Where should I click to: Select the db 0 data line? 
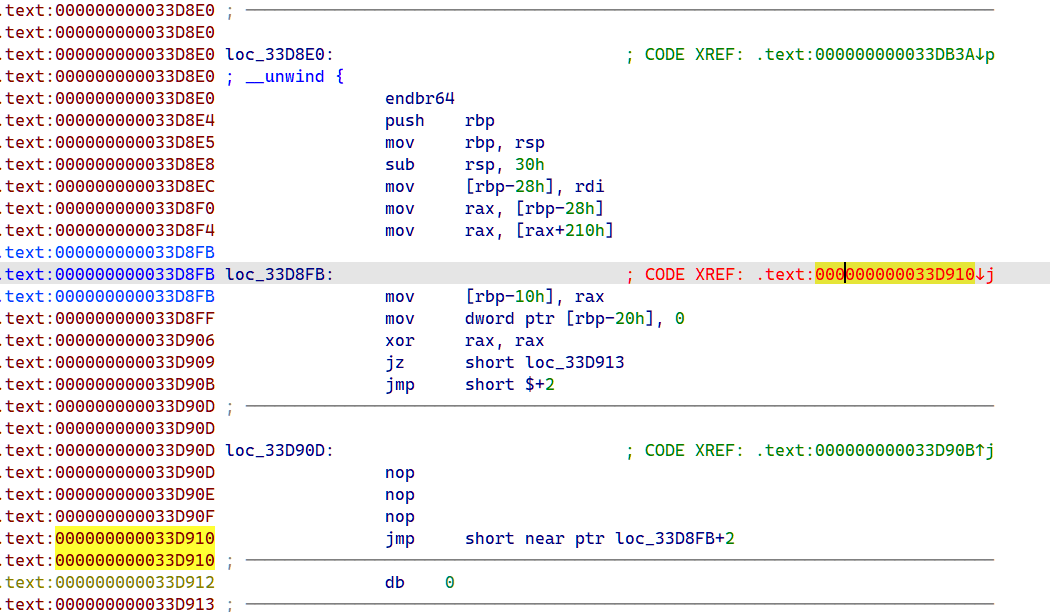point(420,583)
